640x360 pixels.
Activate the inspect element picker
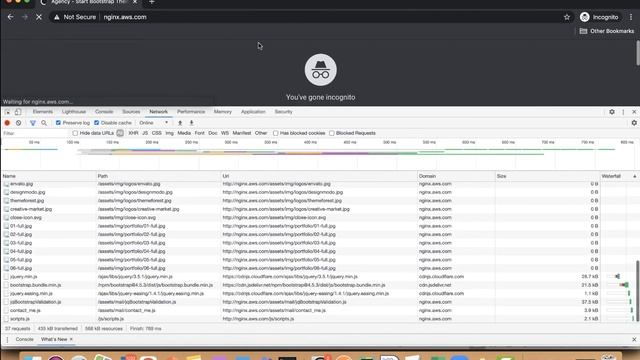coord(8,112)
